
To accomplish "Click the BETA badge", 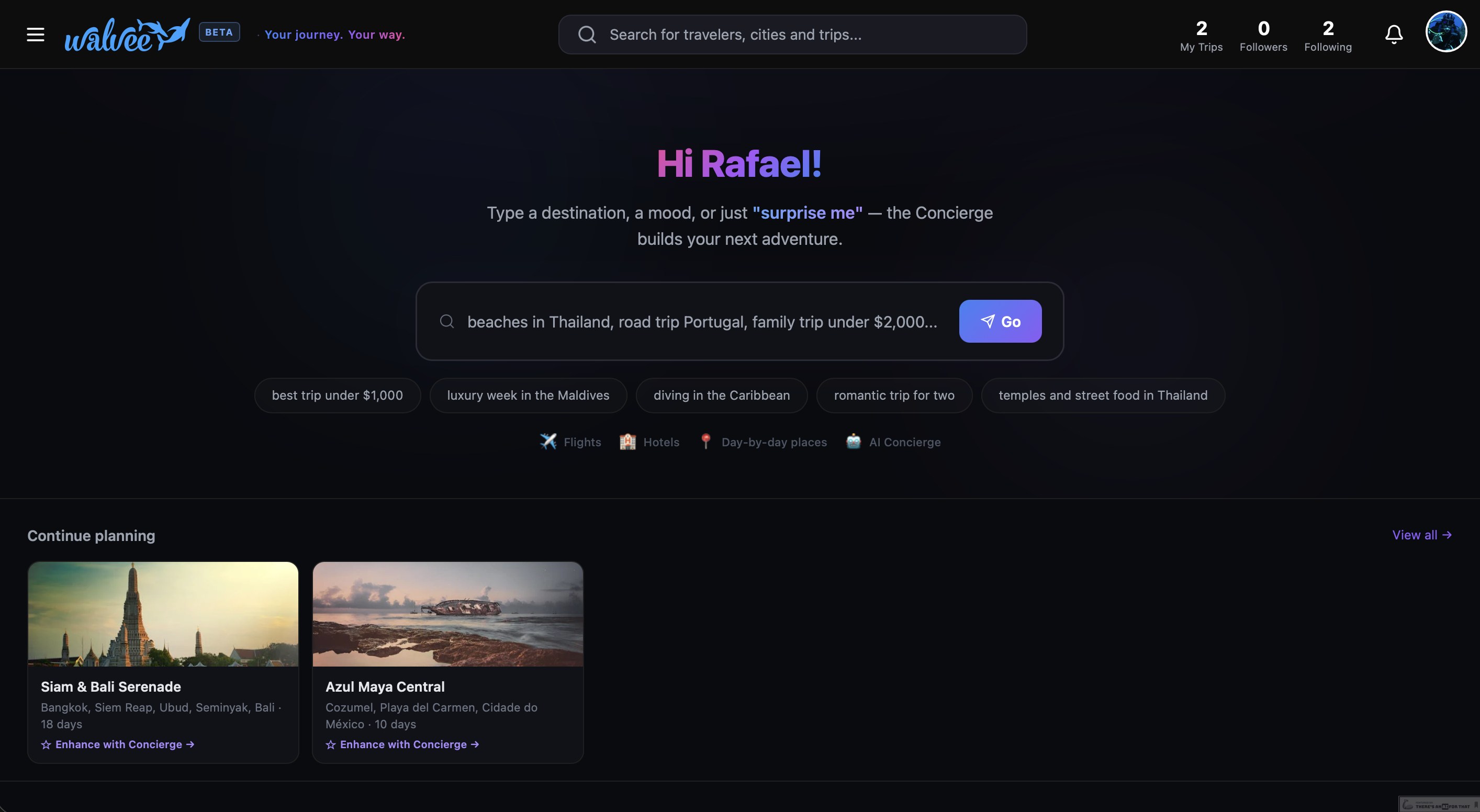I will pyautogui.click(x=219, y=32).
